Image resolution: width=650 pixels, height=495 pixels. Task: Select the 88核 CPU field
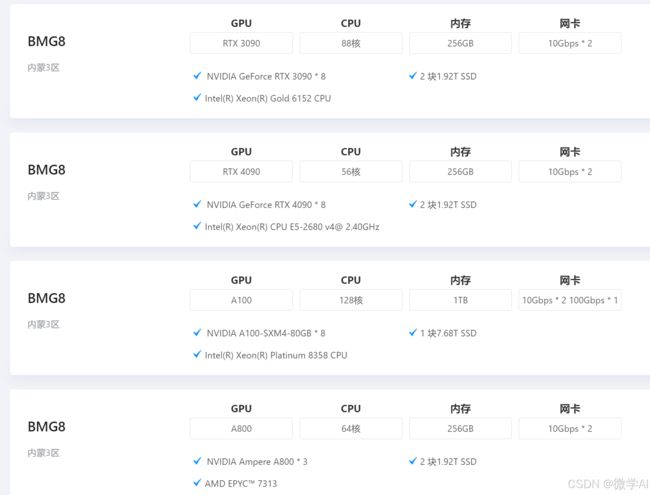pos(351,43)
